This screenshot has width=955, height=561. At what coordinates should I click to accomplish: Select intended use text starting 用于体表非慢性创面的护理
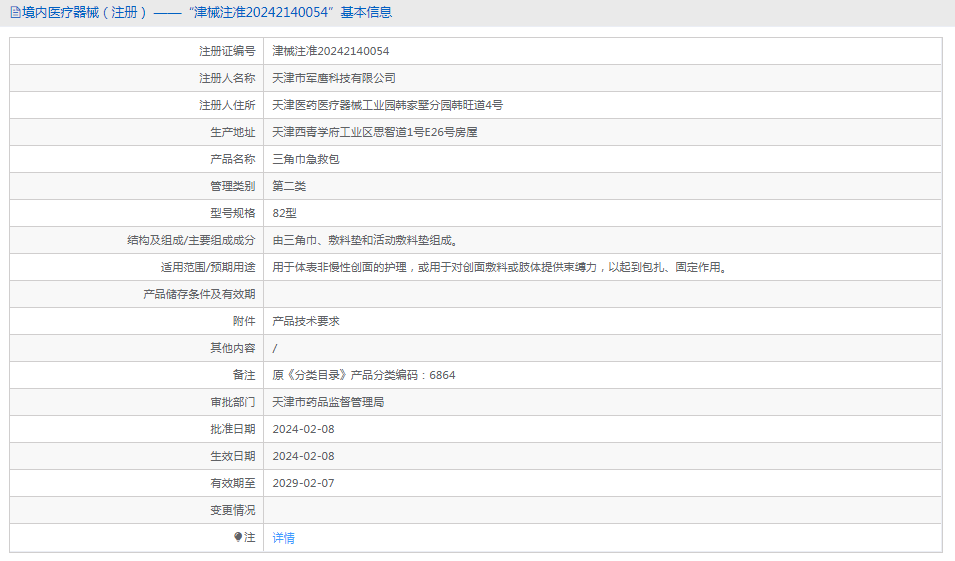click(501, 267)
